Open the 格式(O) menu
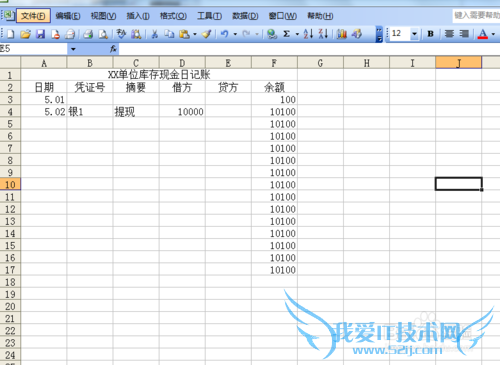 (x=173, y=16)
